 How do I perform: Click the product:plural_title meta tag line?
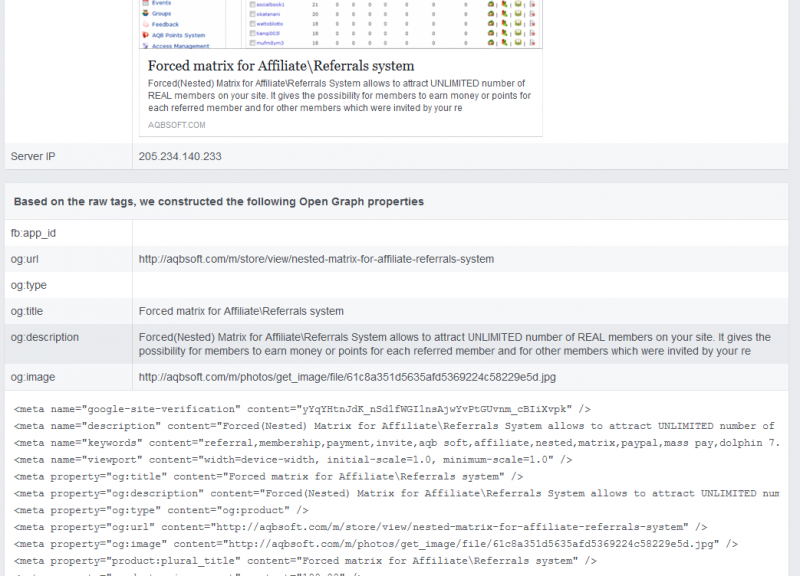(x=305, y=561)
